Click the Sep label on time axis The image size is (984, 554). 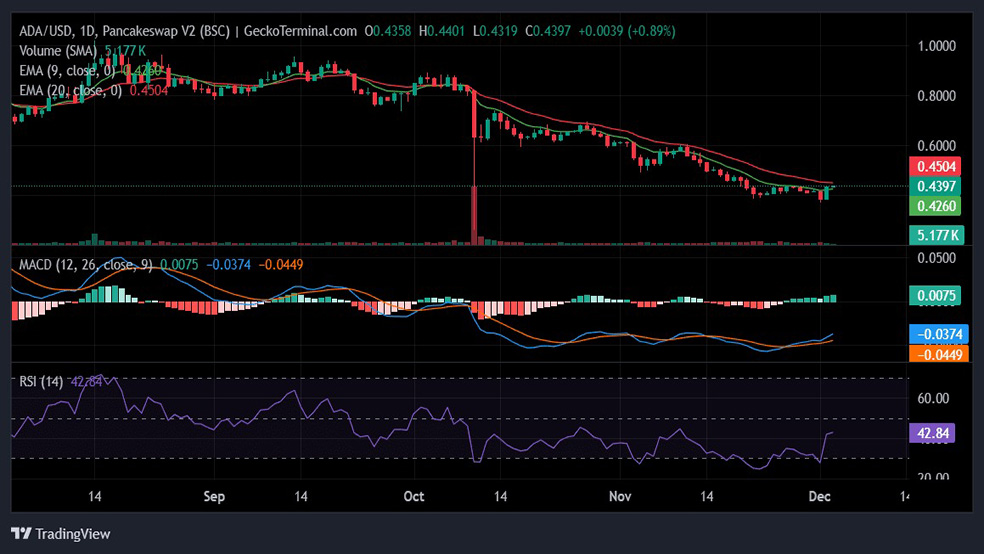[x=212, y=496]
